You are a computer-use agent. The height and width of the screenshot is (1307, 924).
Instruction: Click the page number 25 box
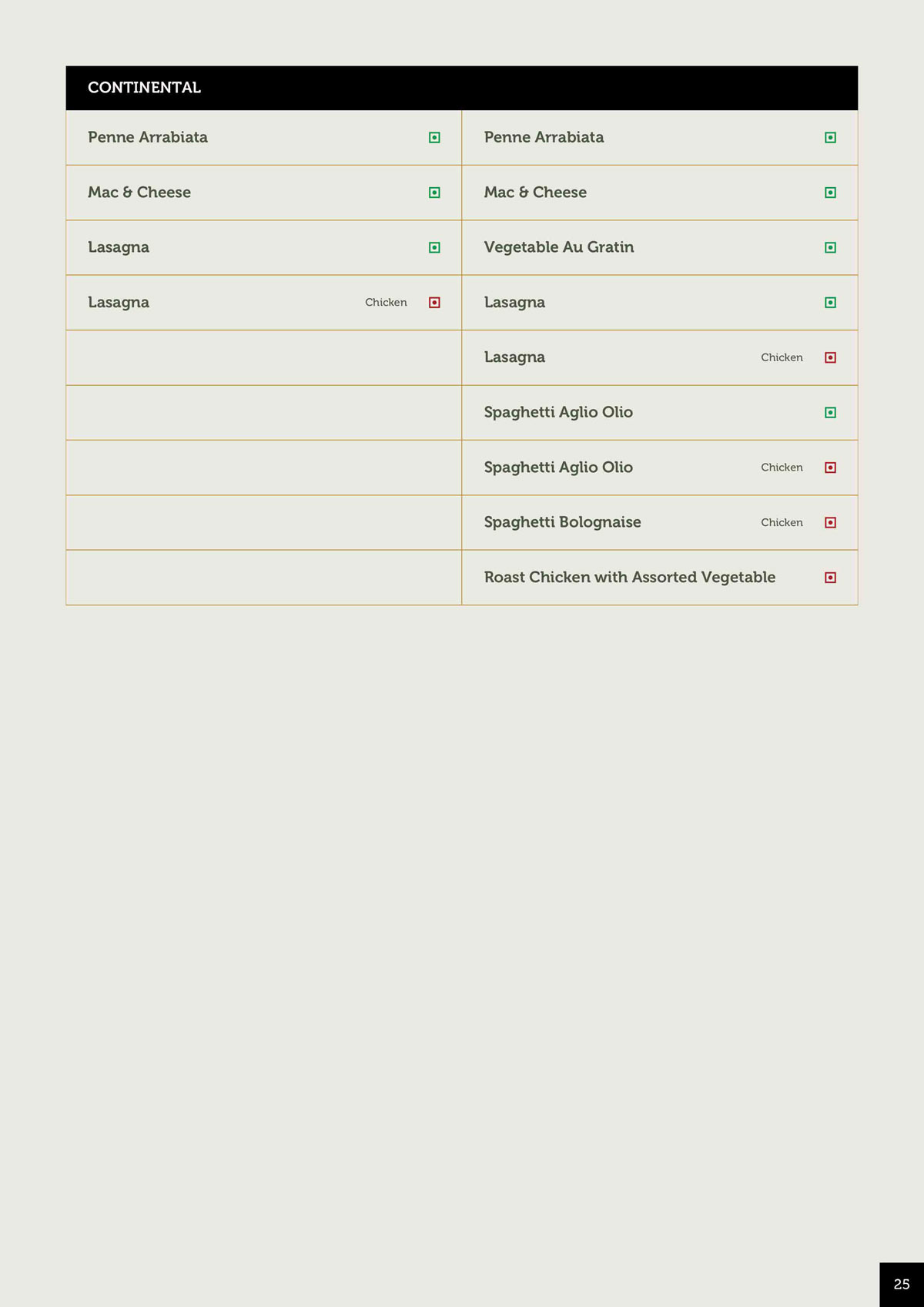click(x=902, y=1284)
